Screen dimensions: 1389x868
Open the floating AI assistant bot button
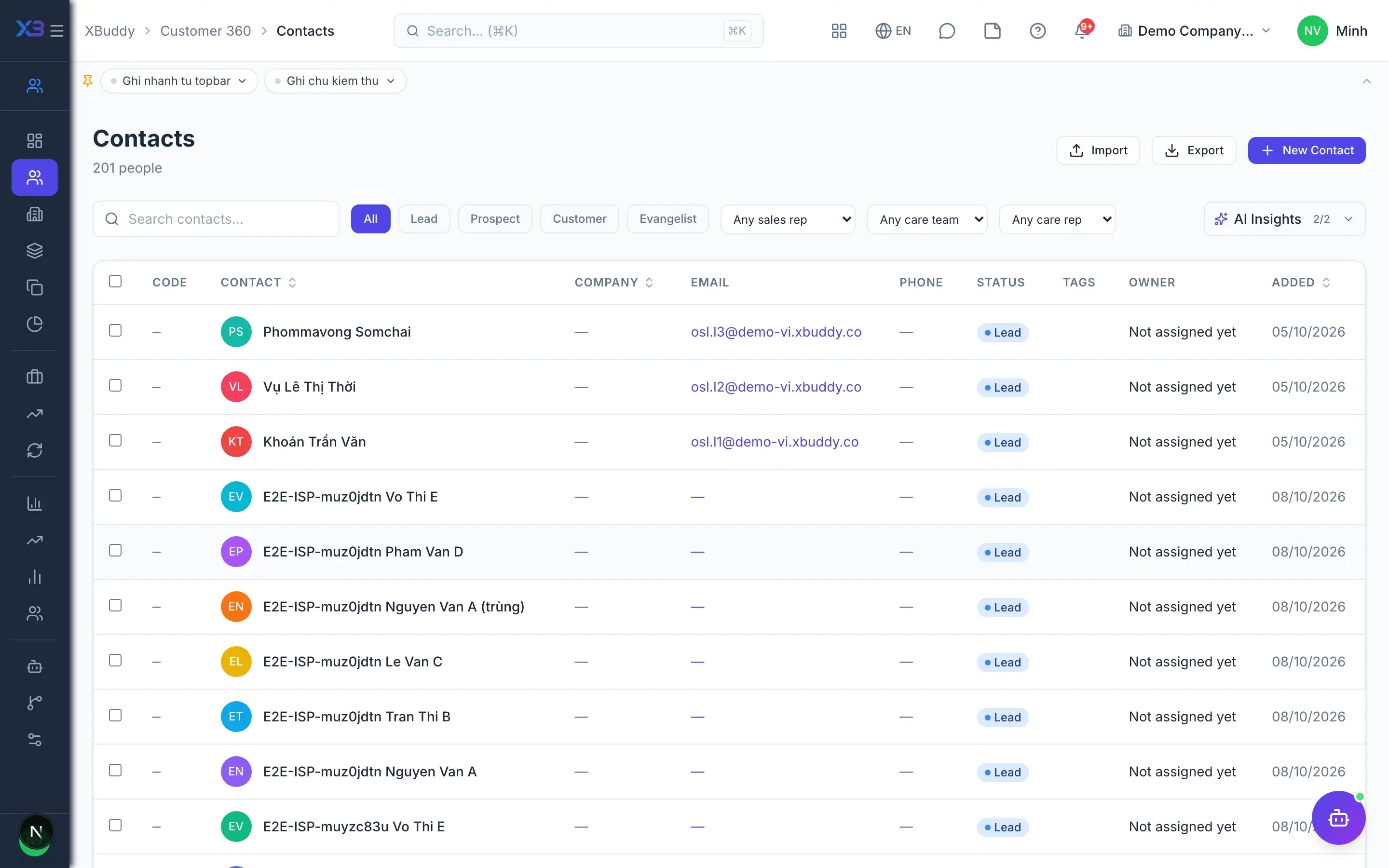pyautogui.click(x=1338, y=817)
